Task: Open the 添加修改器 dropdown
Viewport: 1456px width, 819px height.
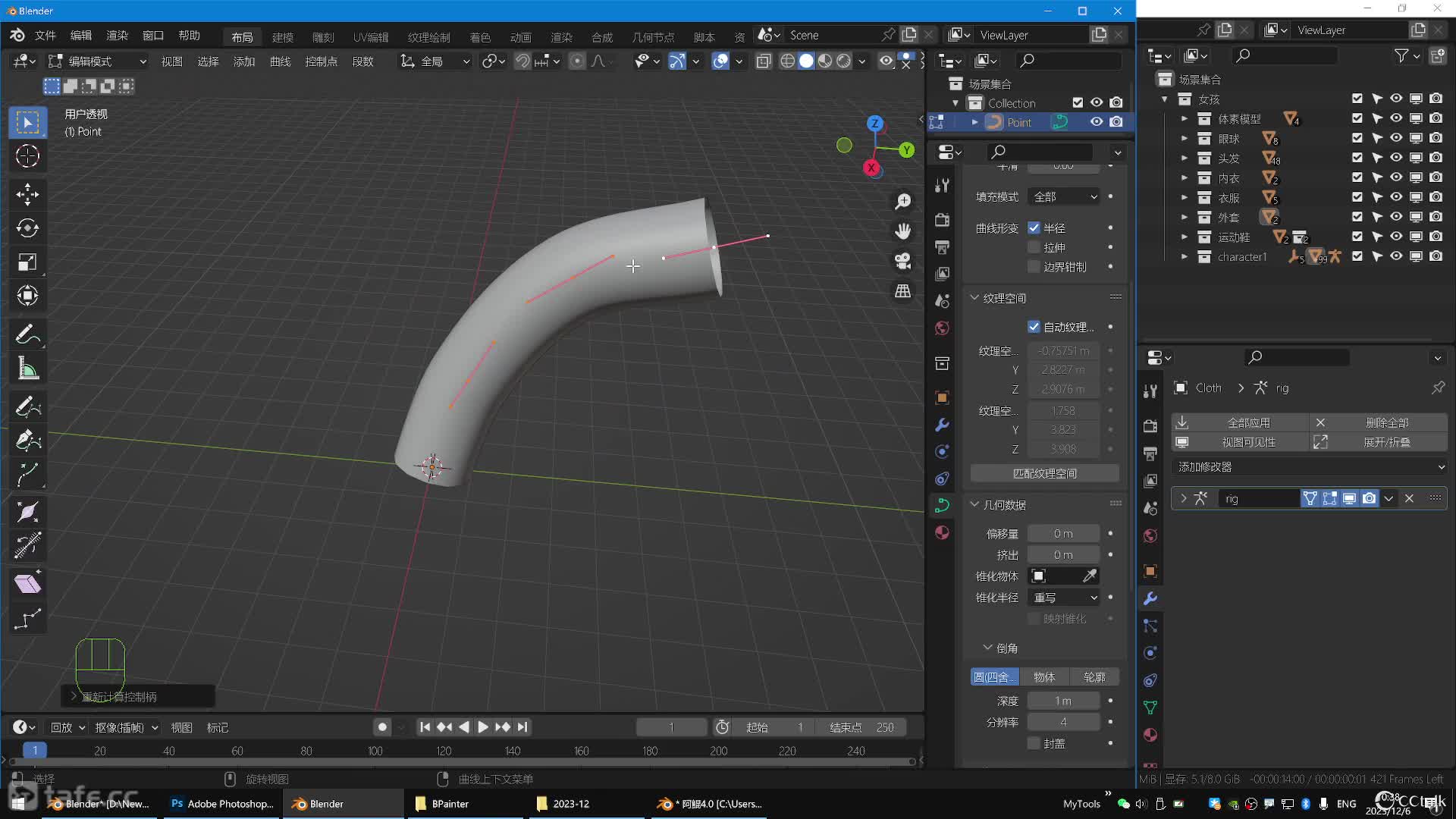Action: tap(1310, 467)
